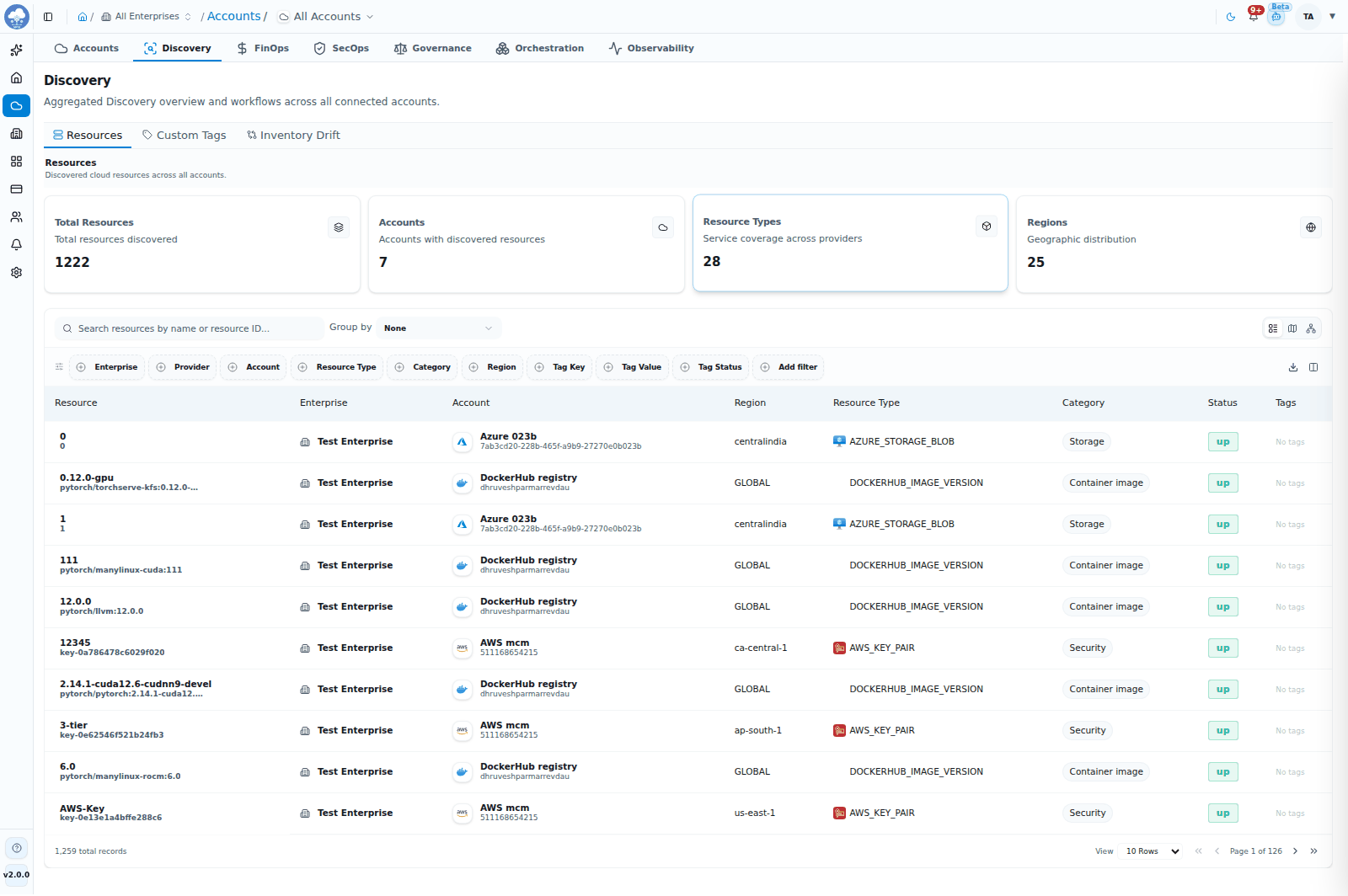
Task: Open the home icon in the left sidebar
Action: click(16, 77)
